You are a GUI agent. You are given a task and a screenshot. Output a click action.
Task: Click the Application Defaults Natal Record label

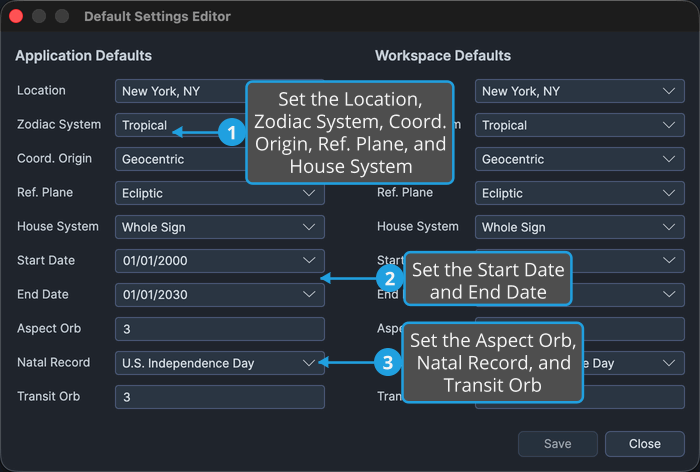54,362
